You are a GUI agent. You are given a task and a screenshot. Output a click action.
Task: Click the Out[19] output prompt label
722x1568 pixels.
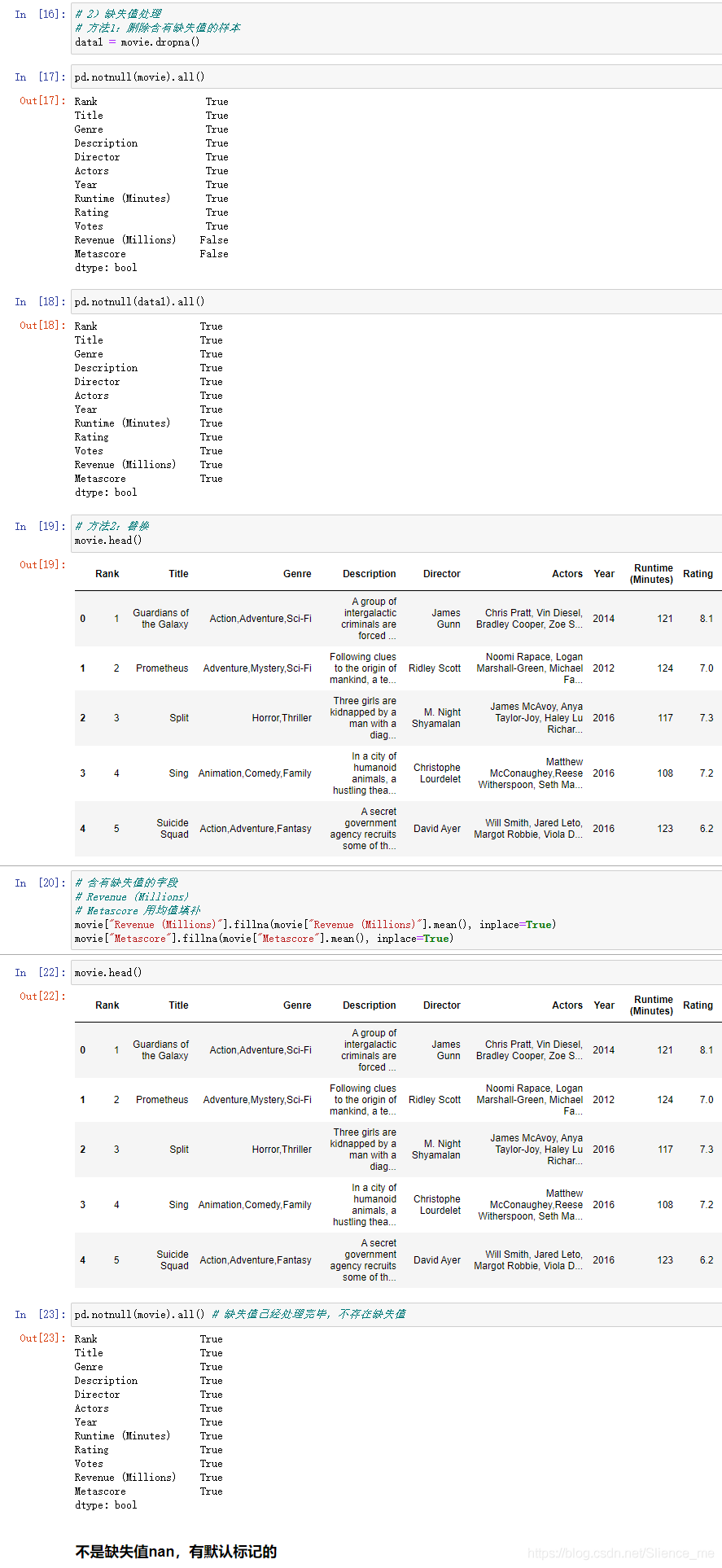pos(42,565)
